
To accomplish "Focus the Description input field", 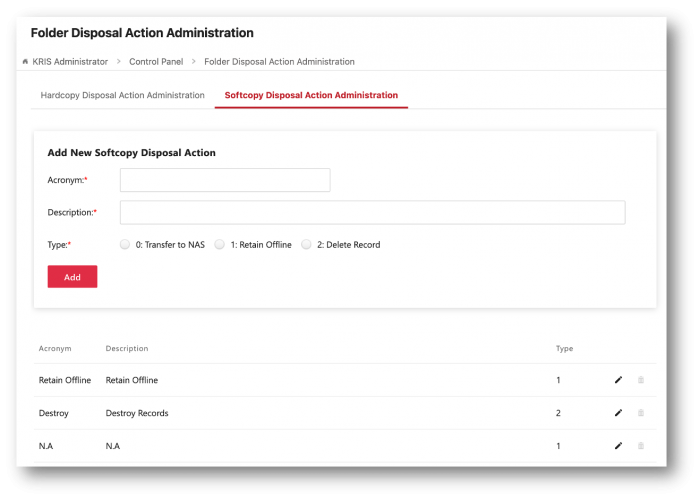I will (x=373, y=212).
